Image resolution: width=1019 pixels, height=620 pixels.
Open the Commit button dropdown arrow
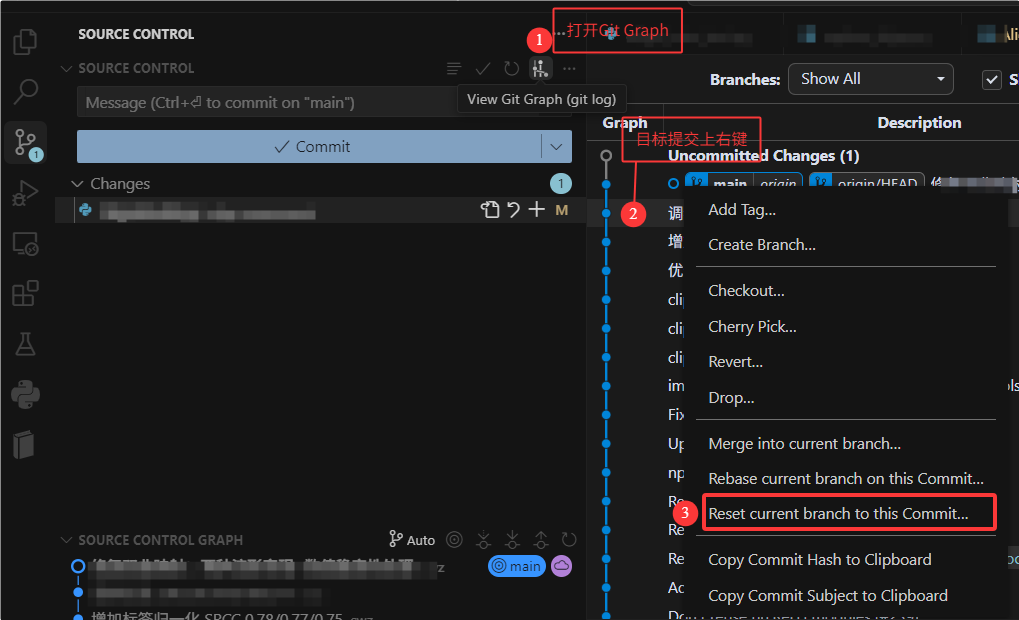tap(556, 147)
